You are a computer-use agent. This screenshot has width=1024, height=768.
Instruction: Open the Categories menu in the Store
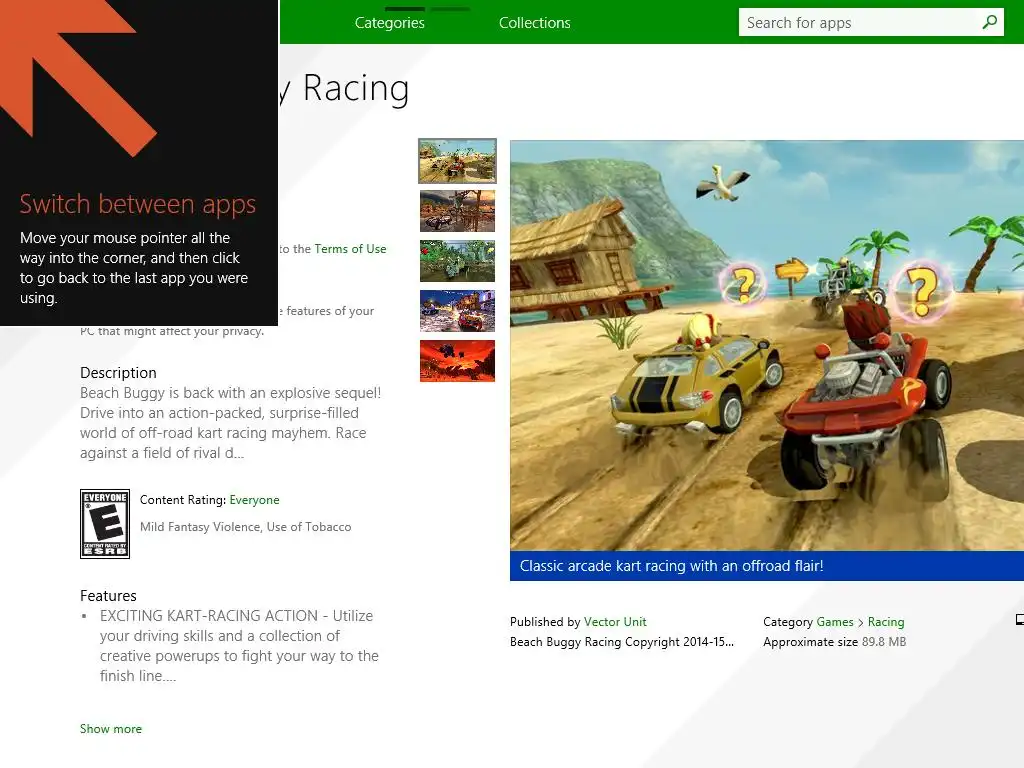[x=389, y=23]
